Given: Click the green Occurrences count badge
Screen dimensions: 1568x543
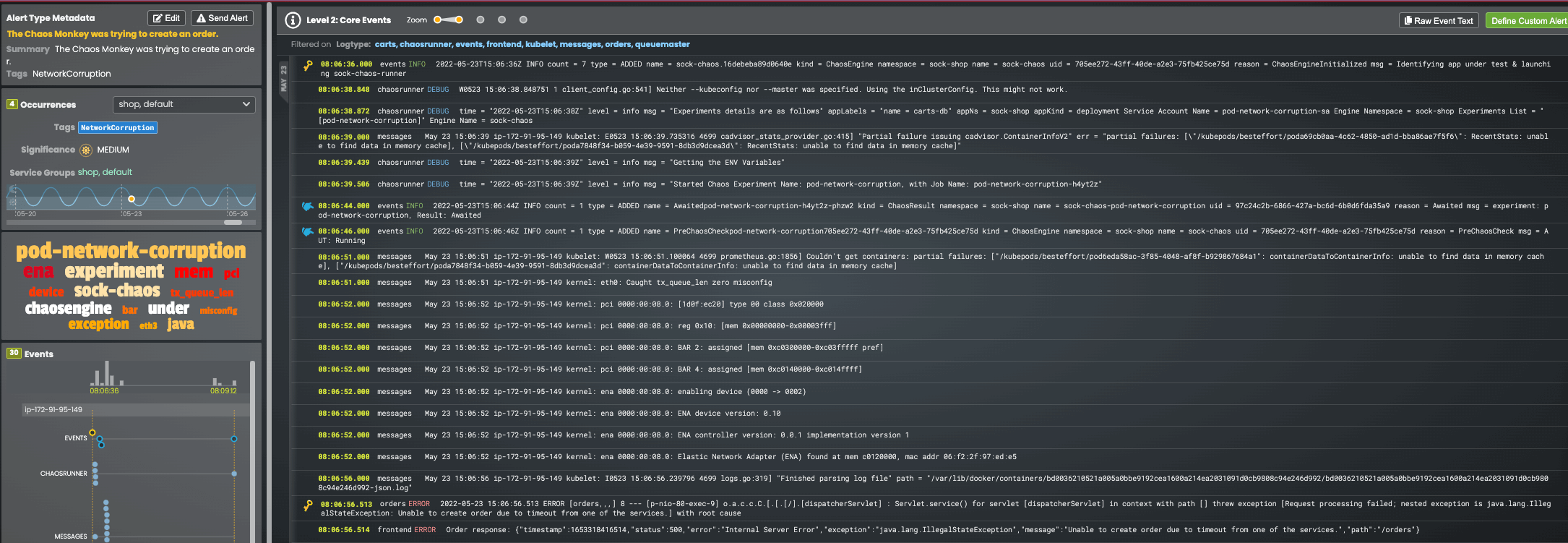Looking at the screenshot, I should 12,104.
